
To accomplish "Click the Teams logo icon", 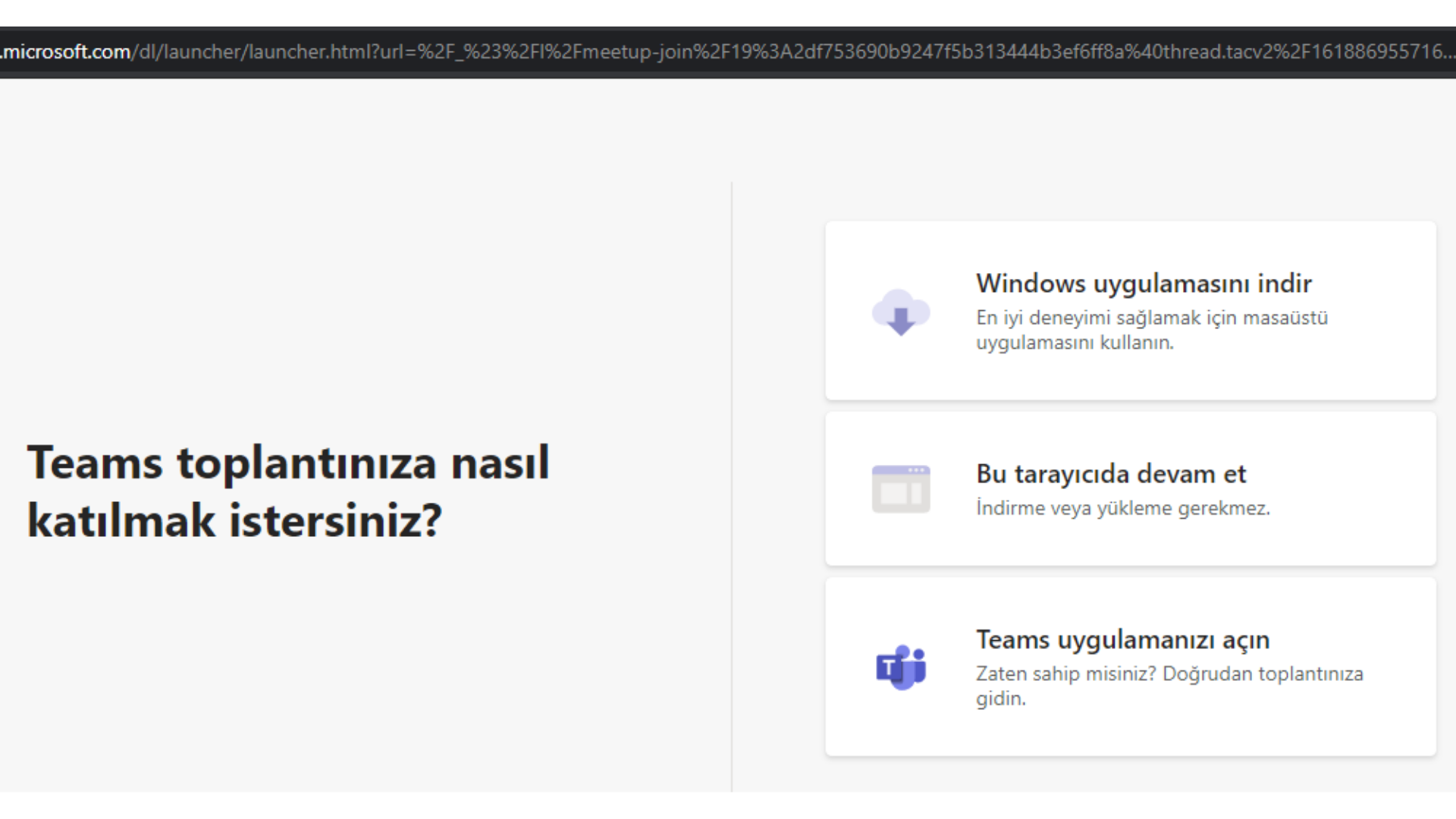I will (901, 667).
